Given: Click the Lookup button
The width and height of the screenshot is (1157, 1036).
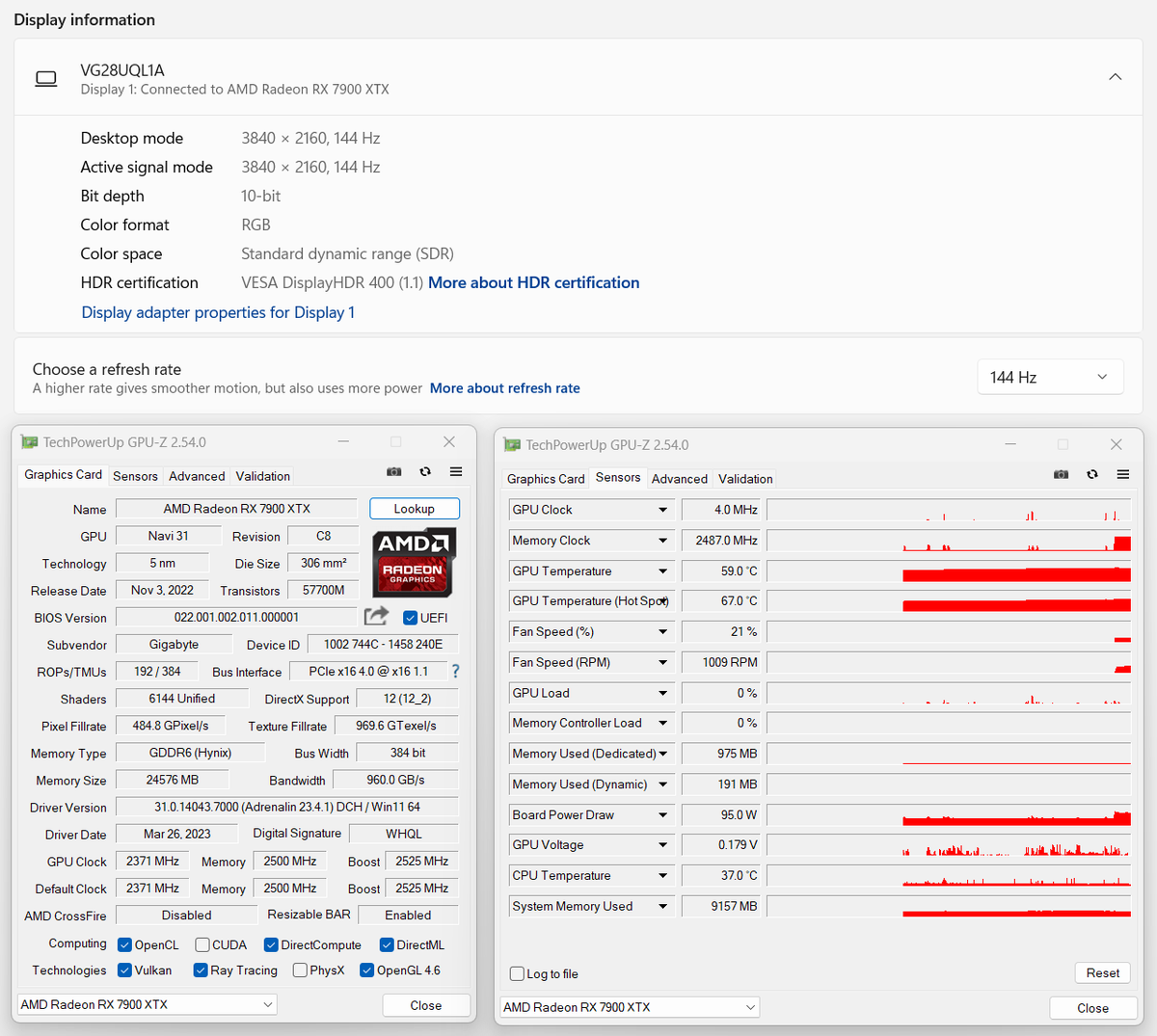Looking at the screenshot, I should click(x=415, y=509).
